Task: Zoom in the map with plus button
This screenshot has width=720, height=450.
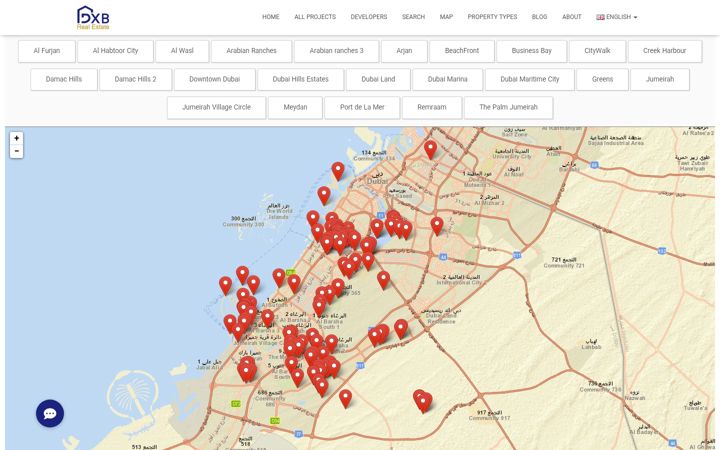Action: [17, 138]
